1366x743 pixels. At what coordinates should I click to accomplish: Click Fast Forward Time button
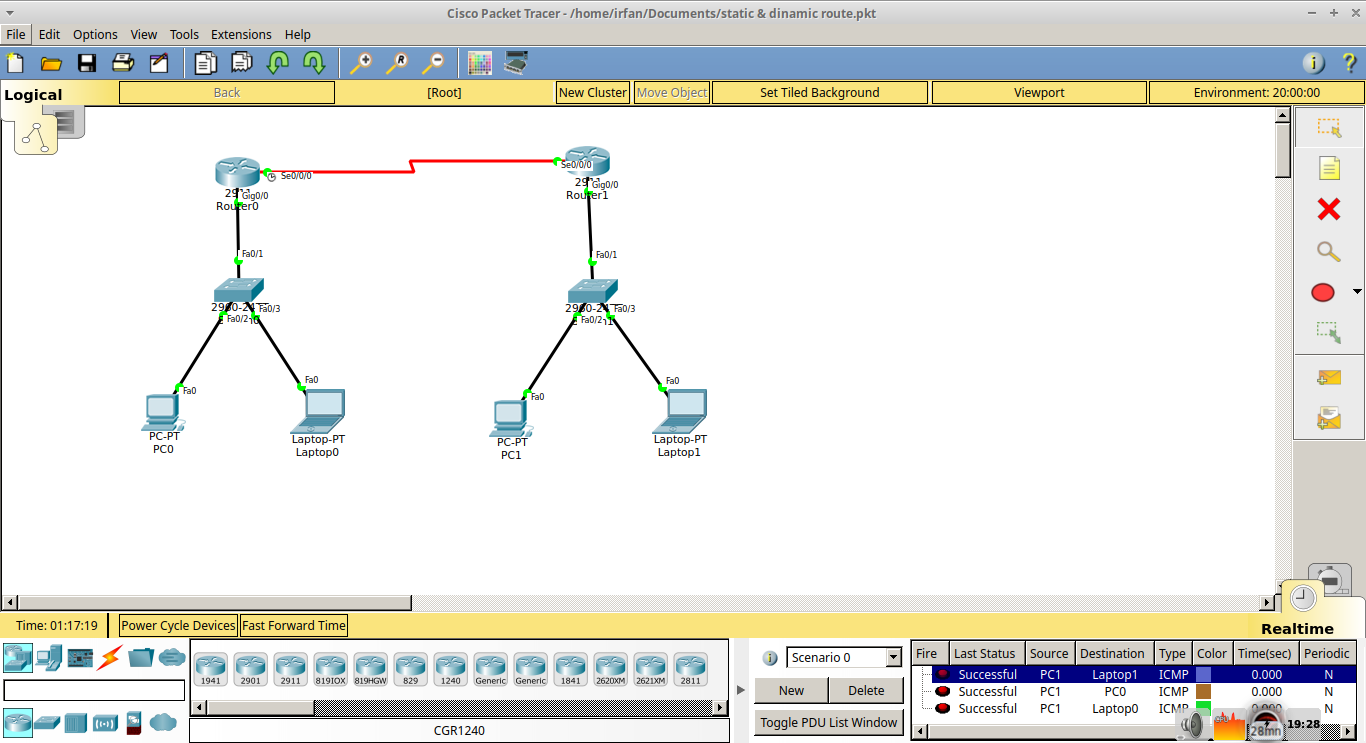pos(294,625)
